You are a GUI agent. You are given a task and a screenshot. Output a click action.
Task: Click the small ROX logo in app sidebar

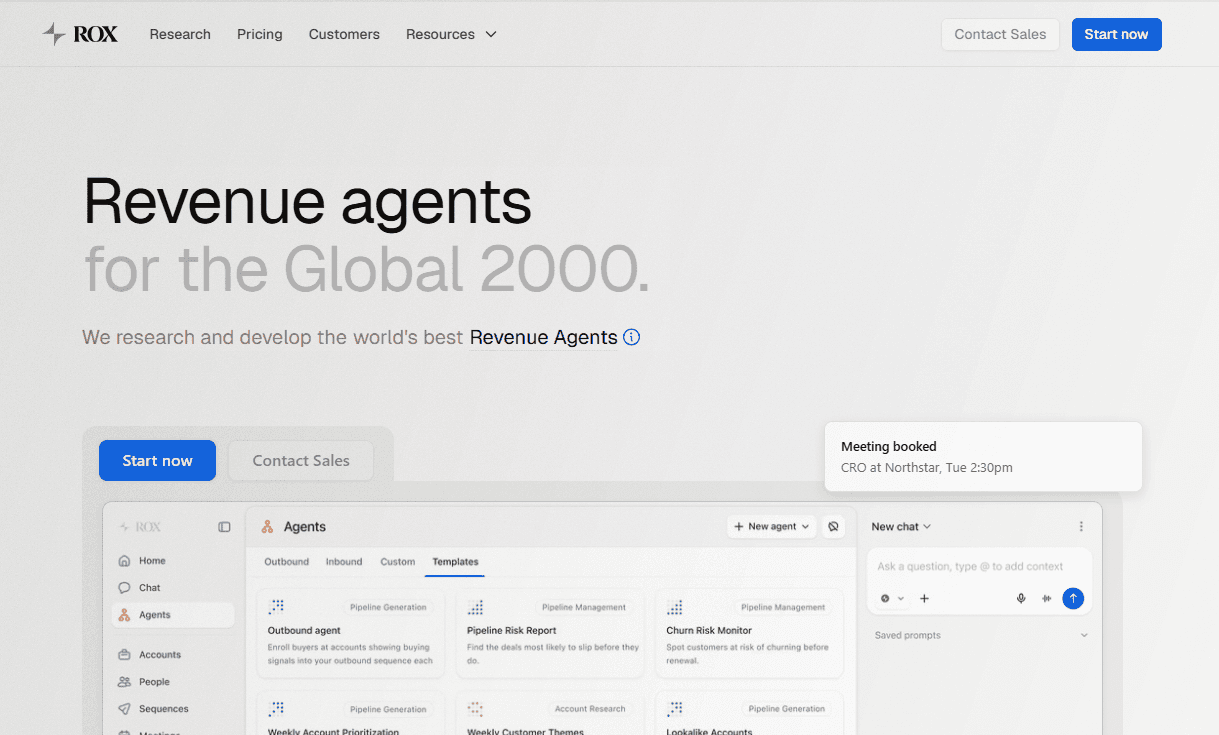click(x=140, y=527)
